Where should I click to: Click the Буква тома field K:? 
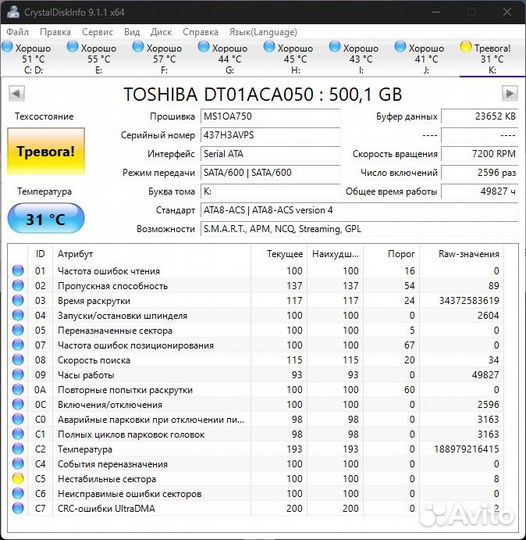coord(270,191)
